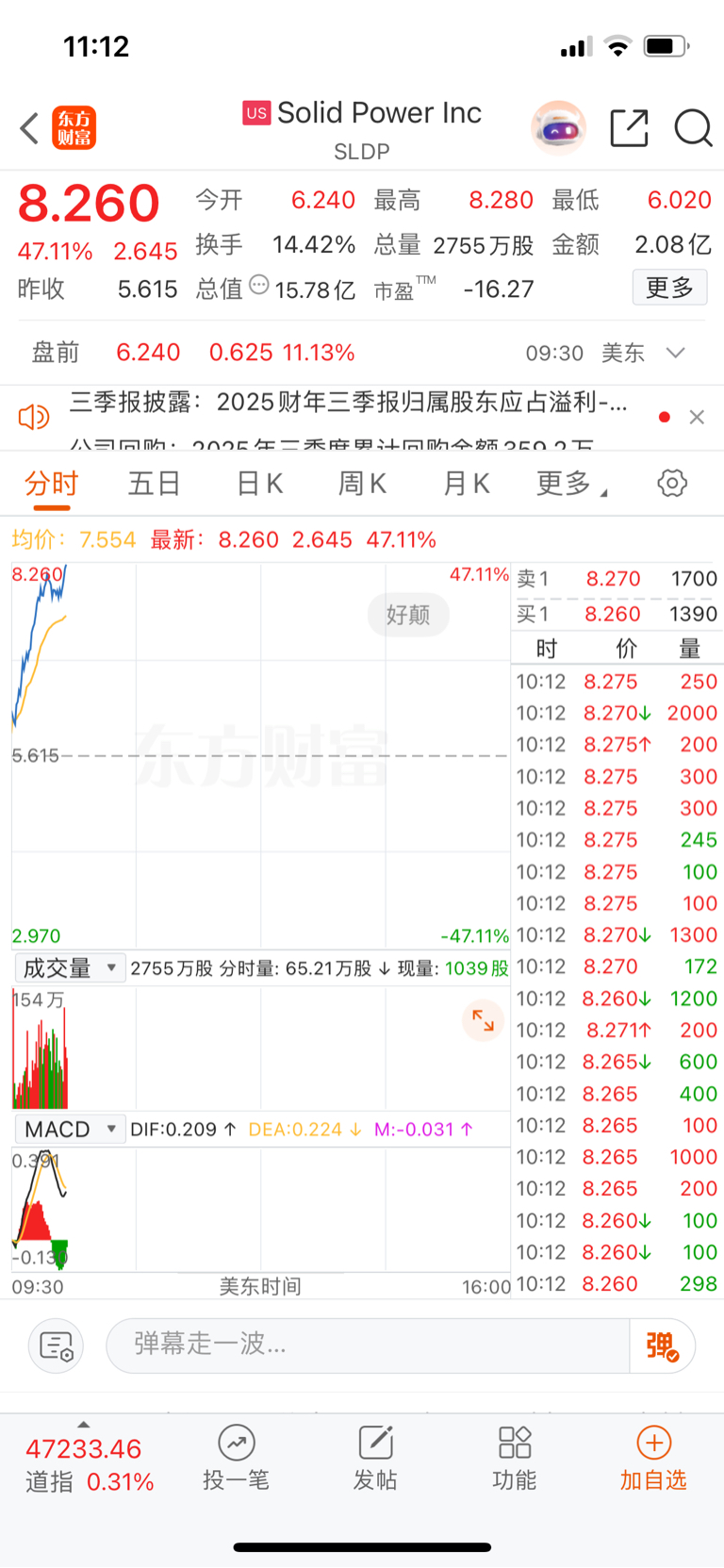Switch to the 五日 tab
This screenshot has width=724, height=1568.
[155, 484]
